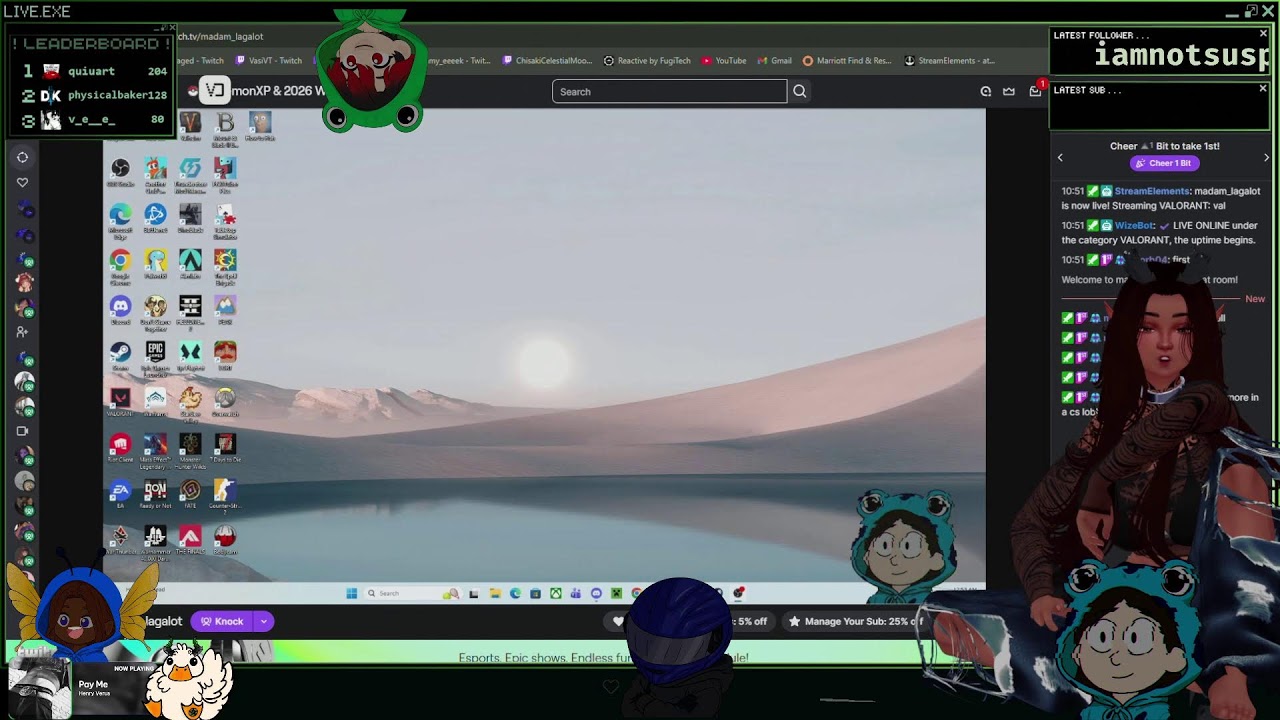Select the Aimlabs desktop icon
The width and height of the screenshot is (1280, 720).
[x=190, y=265]
